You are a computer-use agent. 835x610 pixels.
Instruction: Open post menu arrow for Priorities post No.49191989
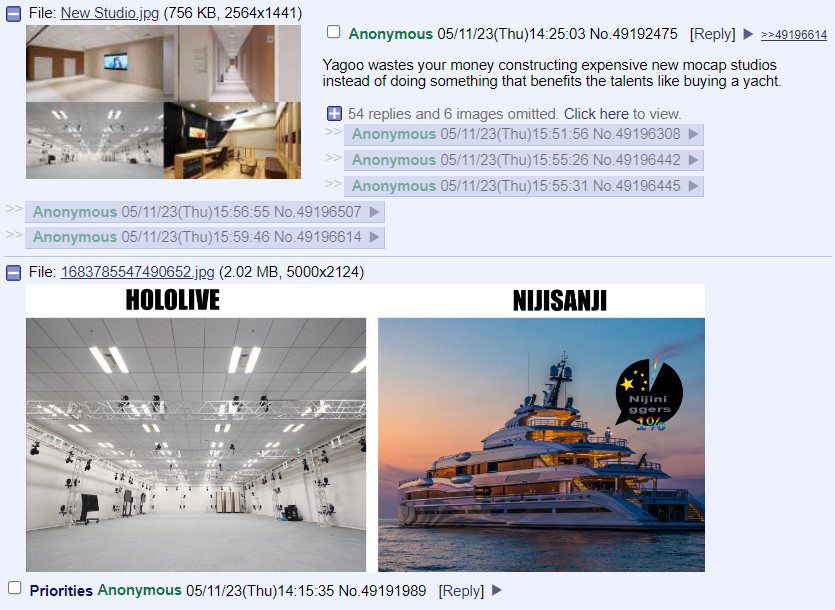coord(496,590)
